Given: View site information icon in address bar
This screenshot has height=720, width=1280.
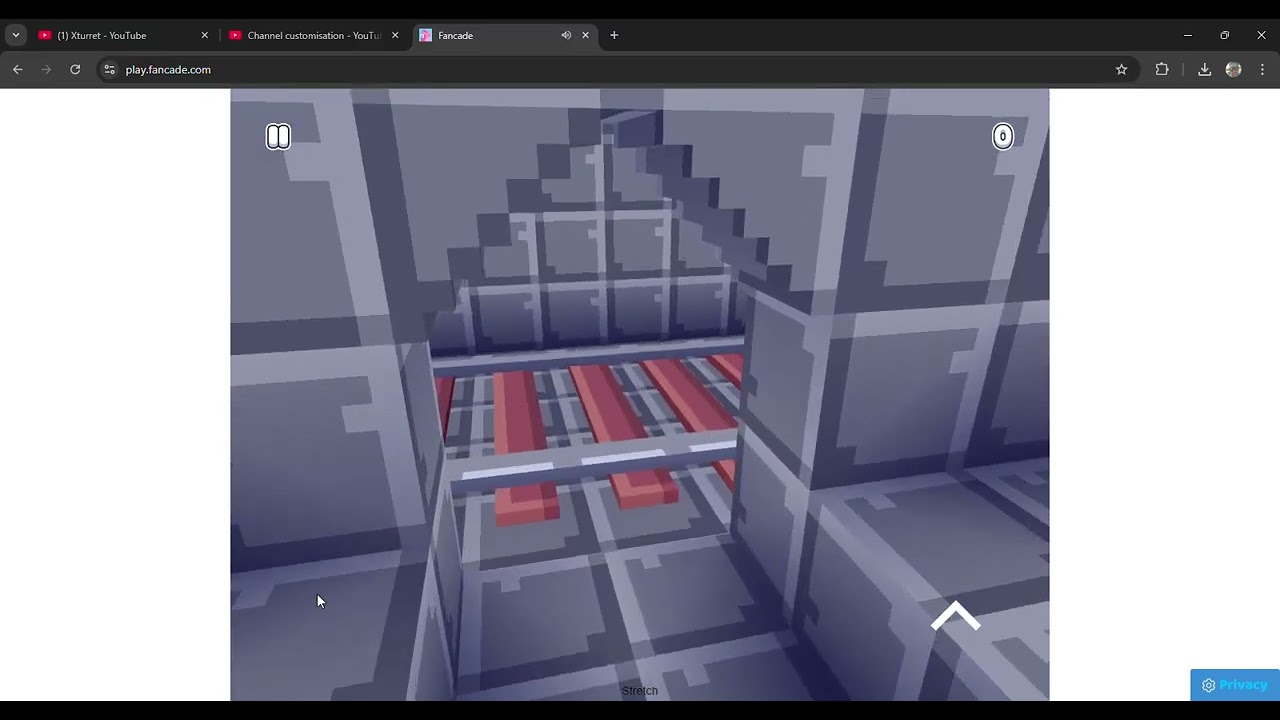Looking at the screenshot, I should click(109, 69).
